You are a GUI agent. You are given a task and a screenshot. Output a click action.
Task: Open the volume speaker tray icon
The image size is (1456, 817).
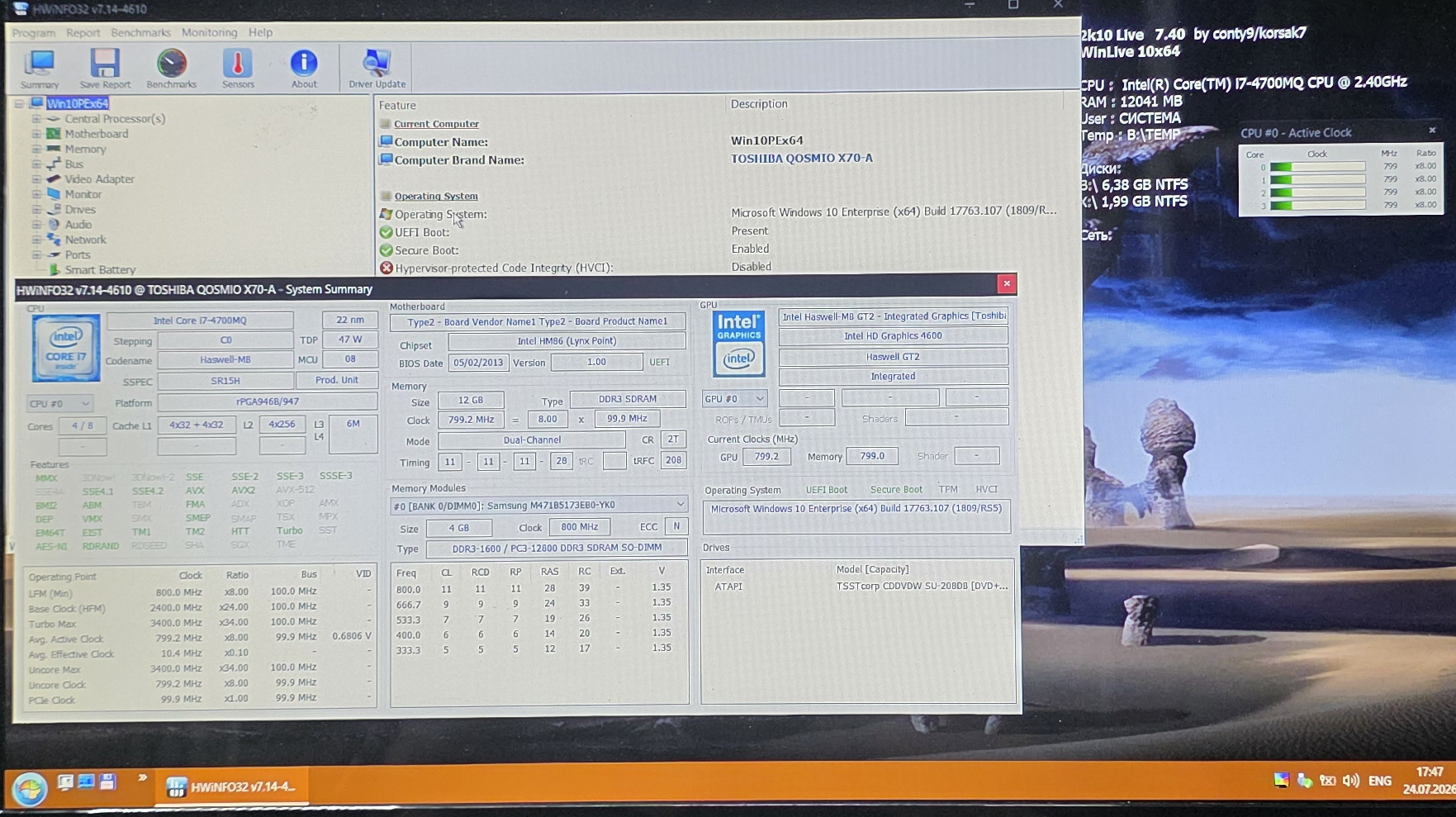1351,781
